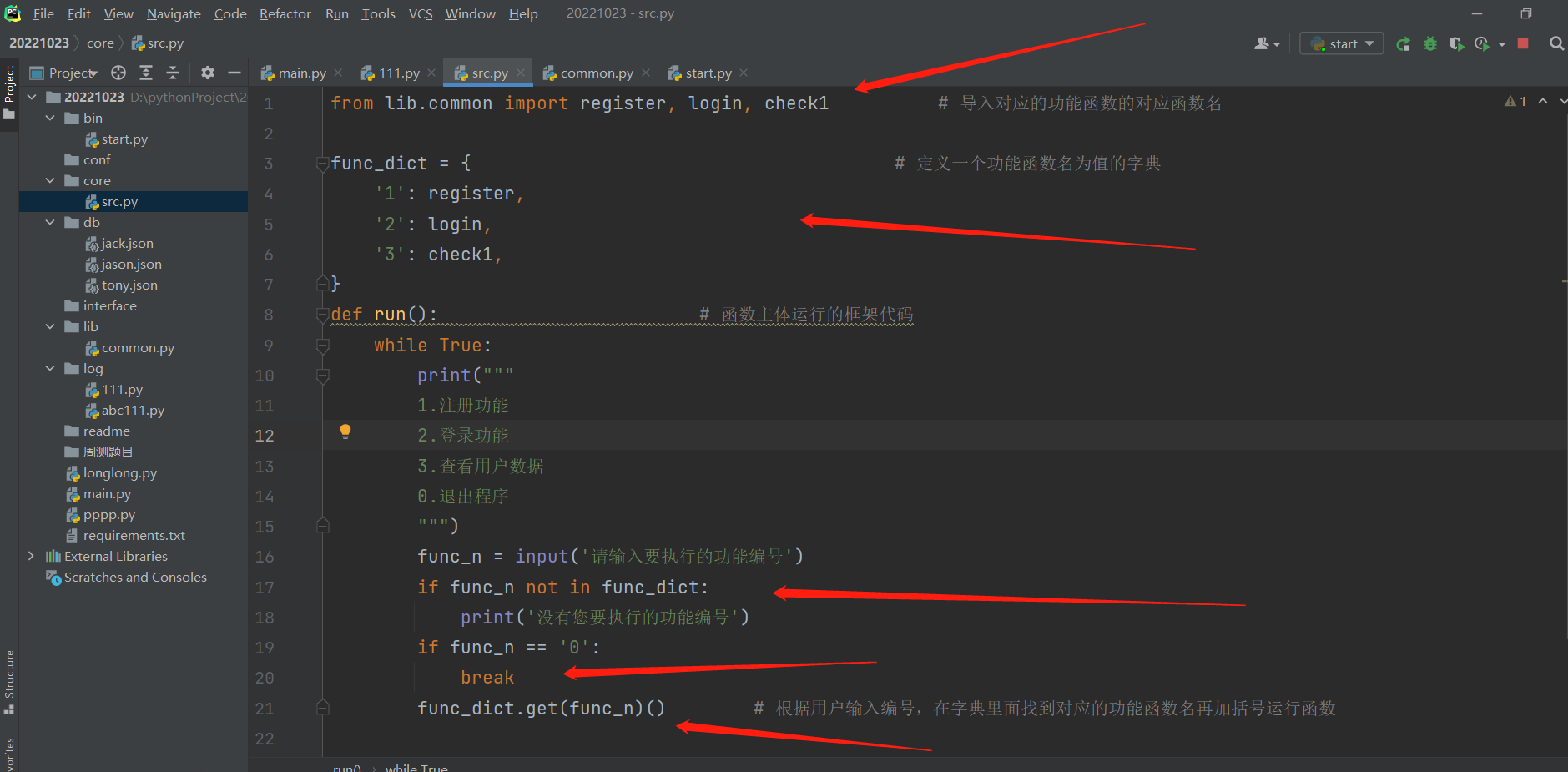Collapse the bin folder
Image resolution: width=1568 pixels, height=772 pixels.
pos(50,118)
